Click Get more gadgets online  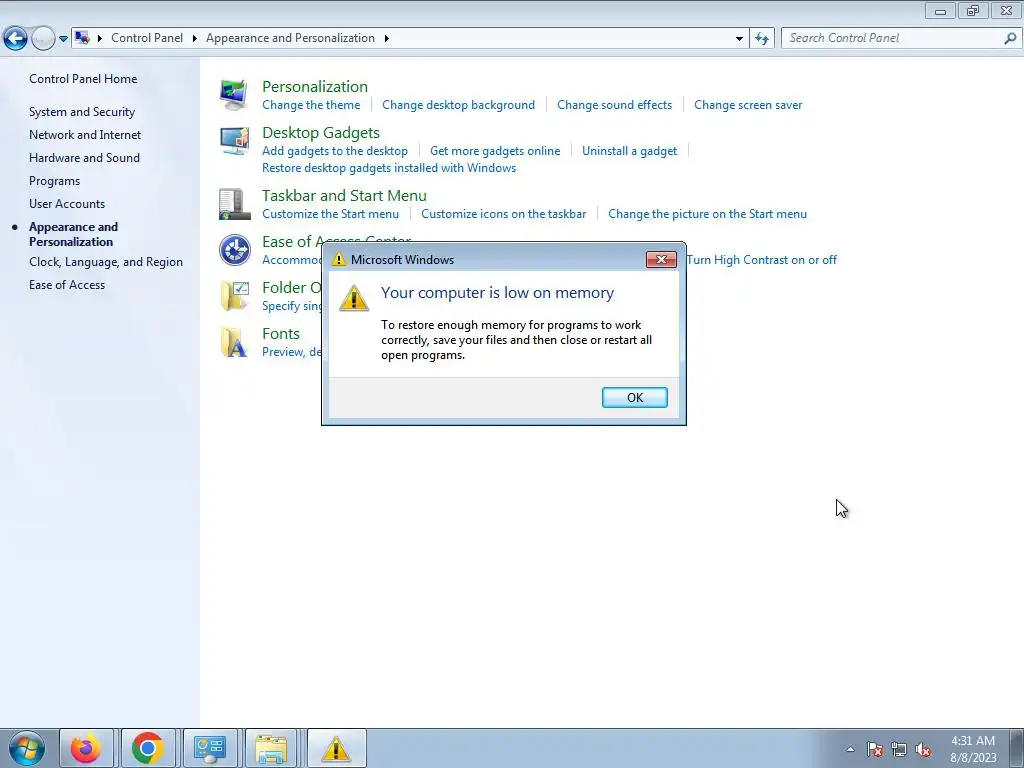click(x=494, y=151)
